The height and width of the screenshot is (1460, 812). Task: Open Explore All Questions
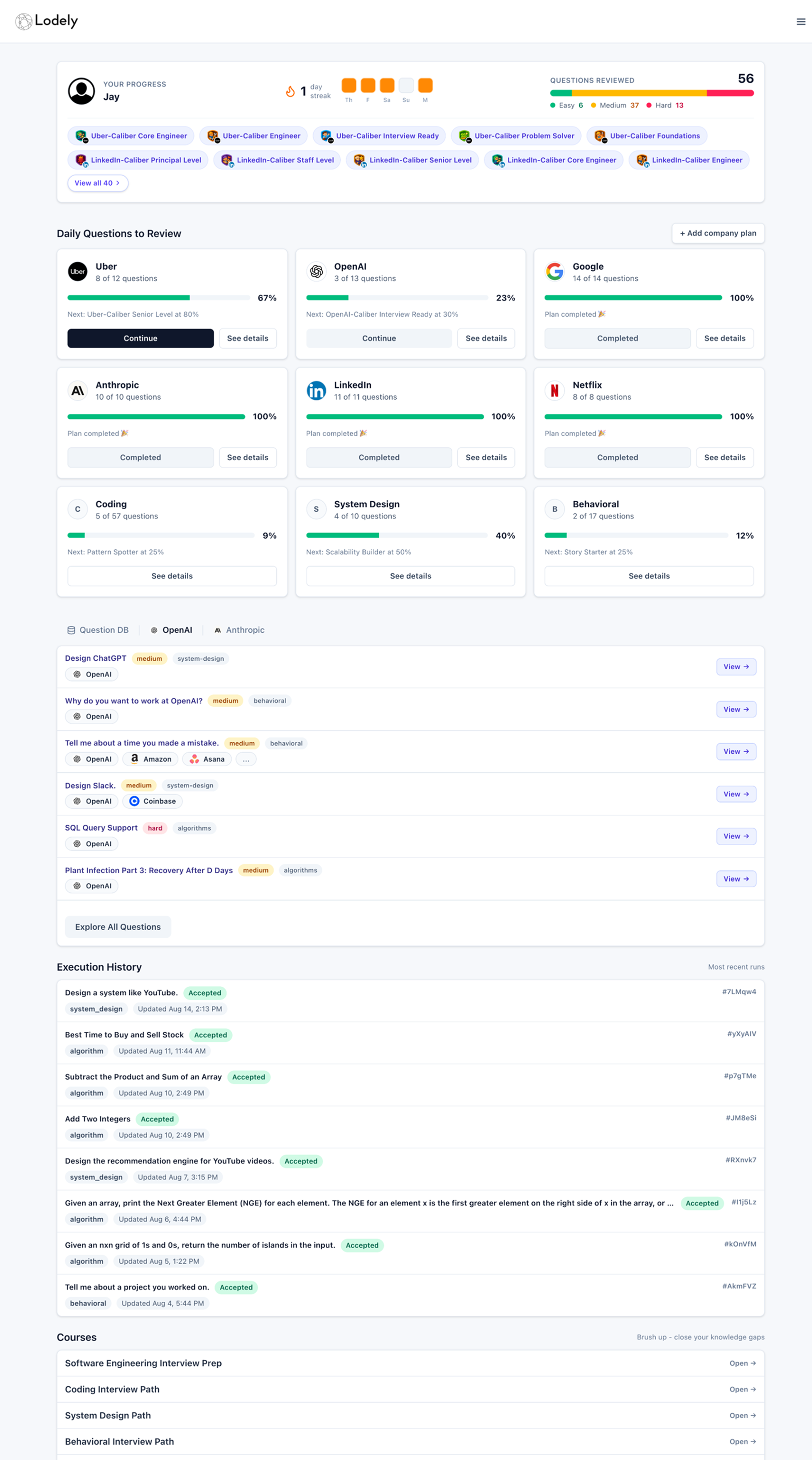[x=118, y=927]
